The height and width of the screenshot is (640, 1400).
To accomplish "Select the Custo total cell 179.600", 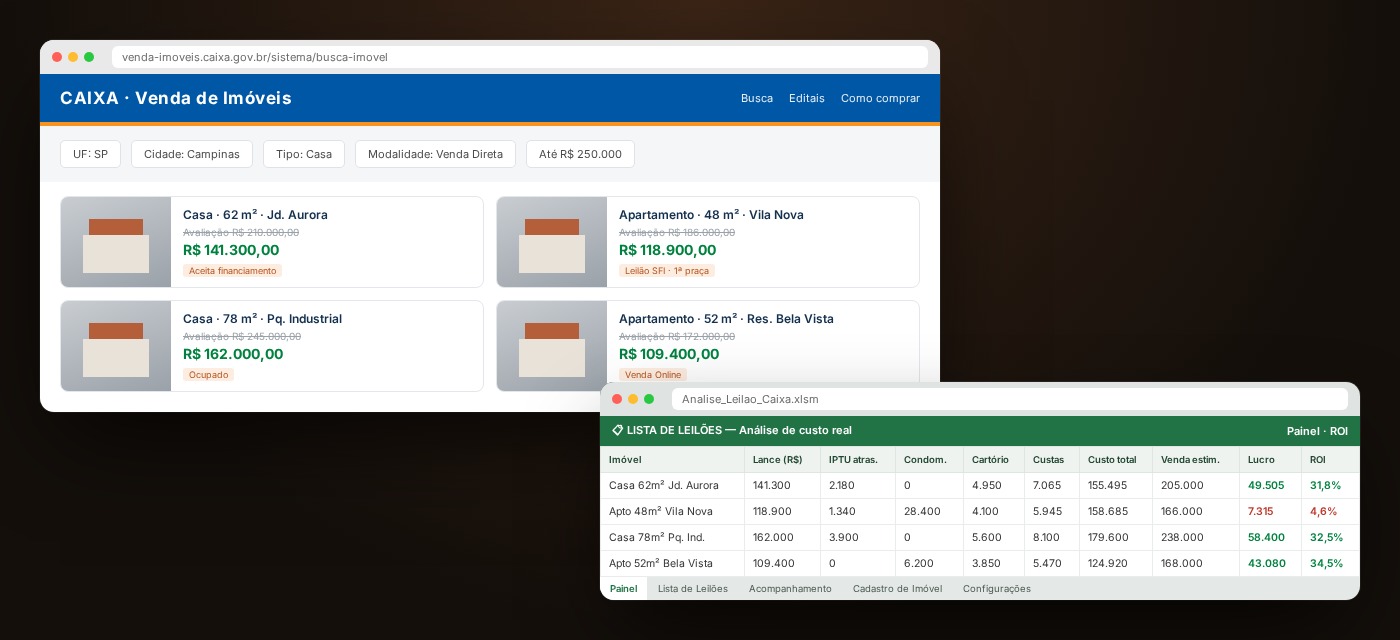I will [1116, 537].
